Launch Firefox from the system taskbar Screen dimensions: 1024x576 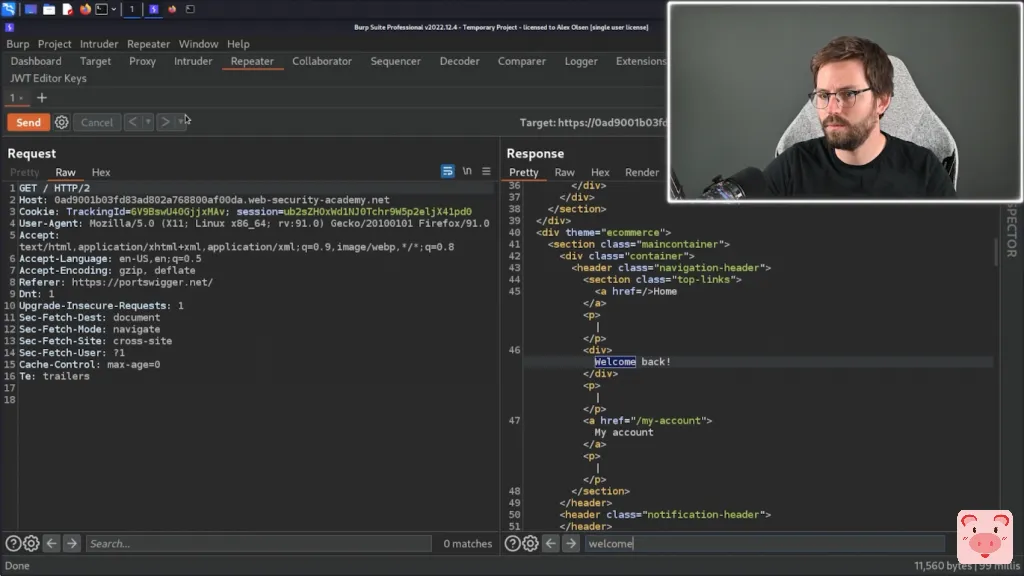coord(85,9)
